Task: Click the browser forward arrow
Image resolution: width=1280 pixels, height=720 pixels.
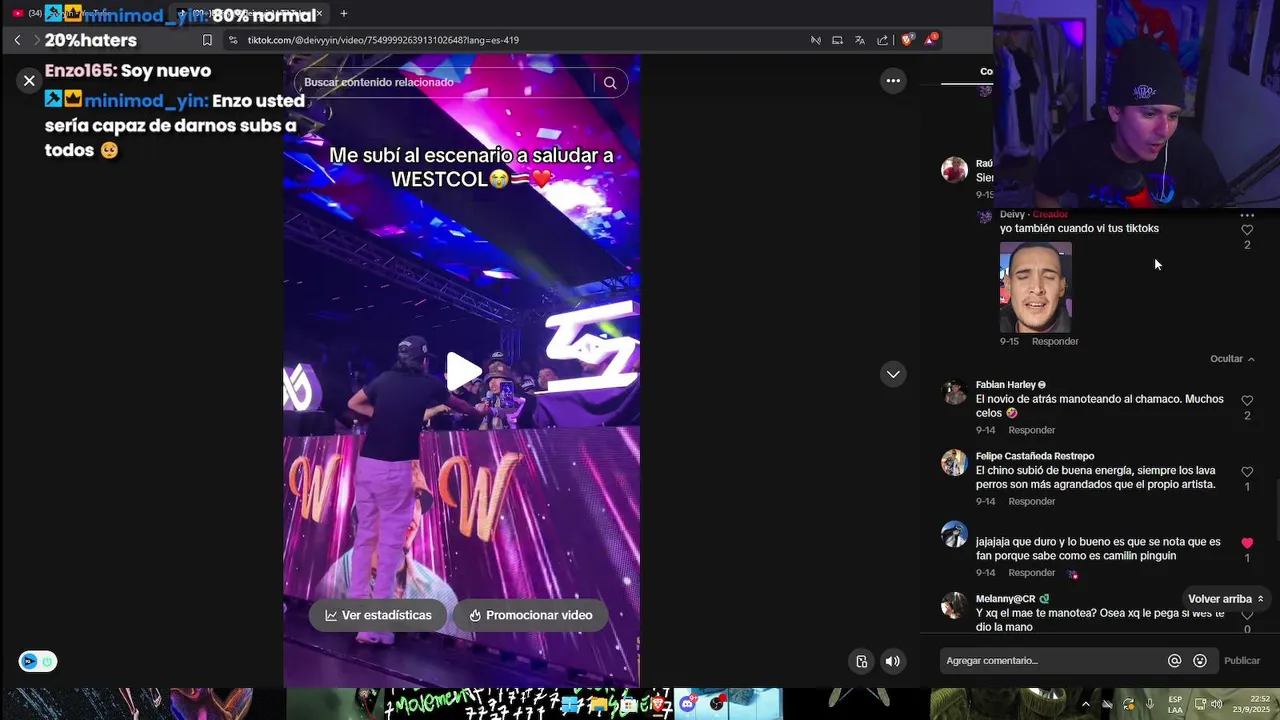Action: click(x=37, y=40)
